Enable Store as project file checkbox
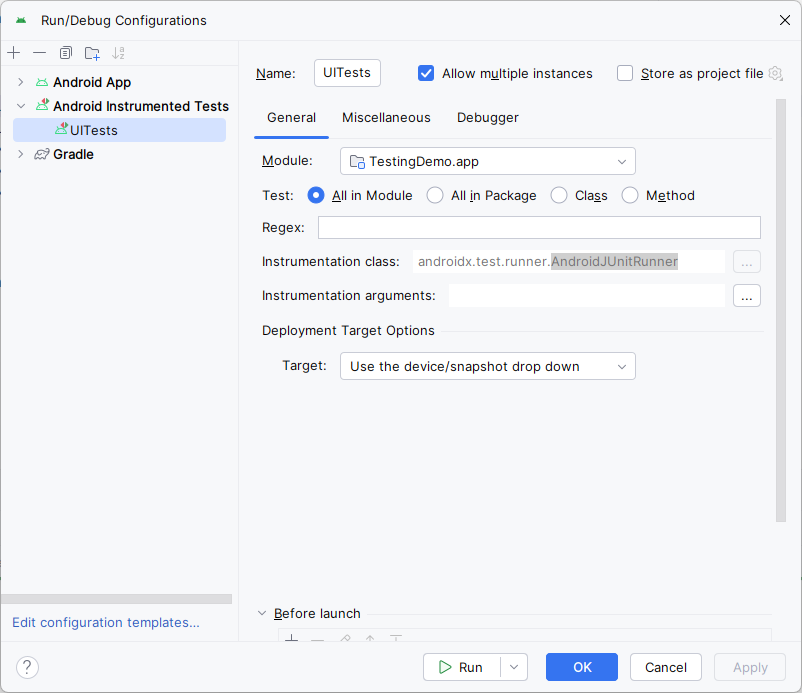 click(x=625, y=73)
